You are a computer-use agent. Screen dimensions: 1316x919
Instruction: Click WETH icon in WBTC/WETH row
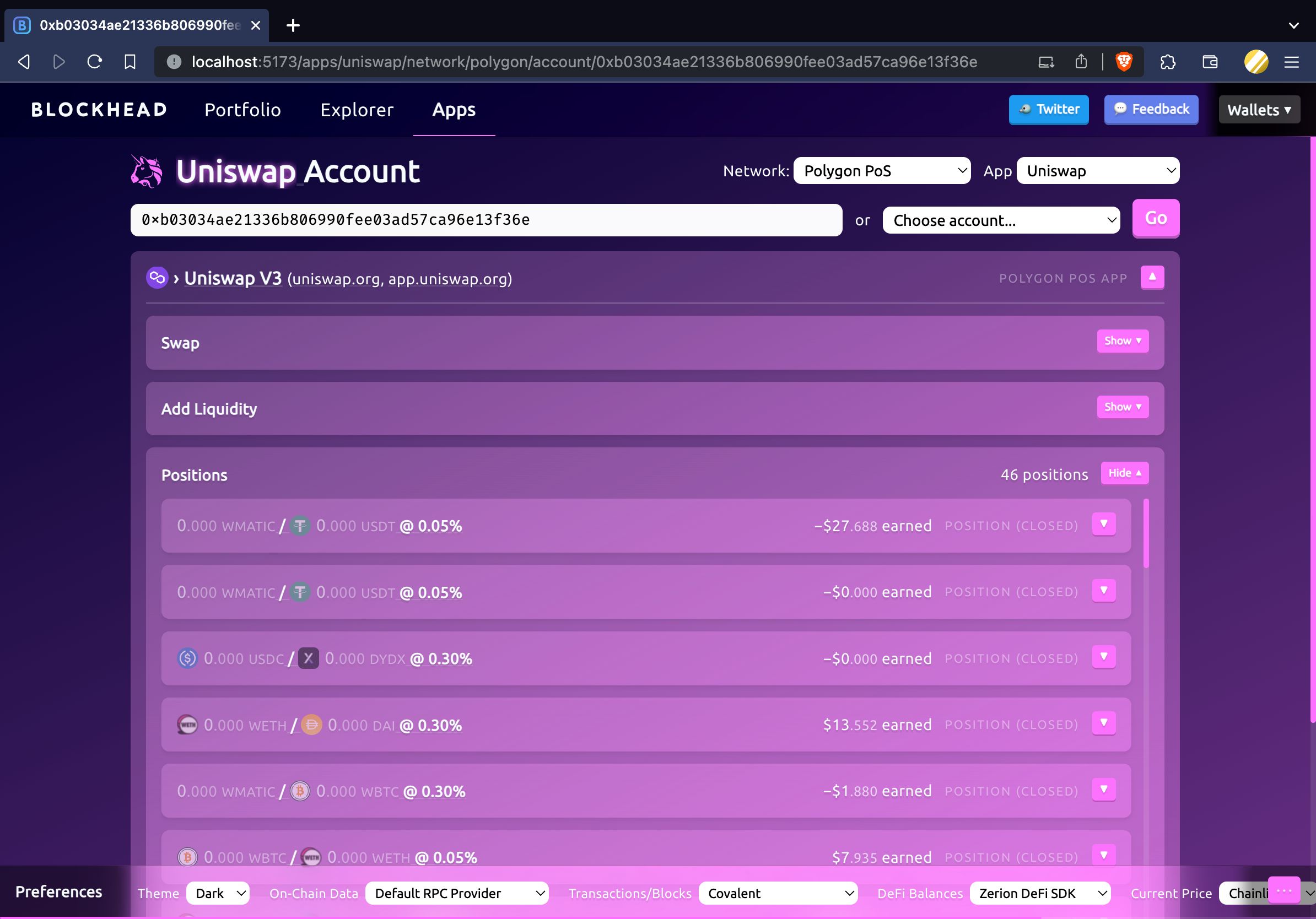coord(311,857)
